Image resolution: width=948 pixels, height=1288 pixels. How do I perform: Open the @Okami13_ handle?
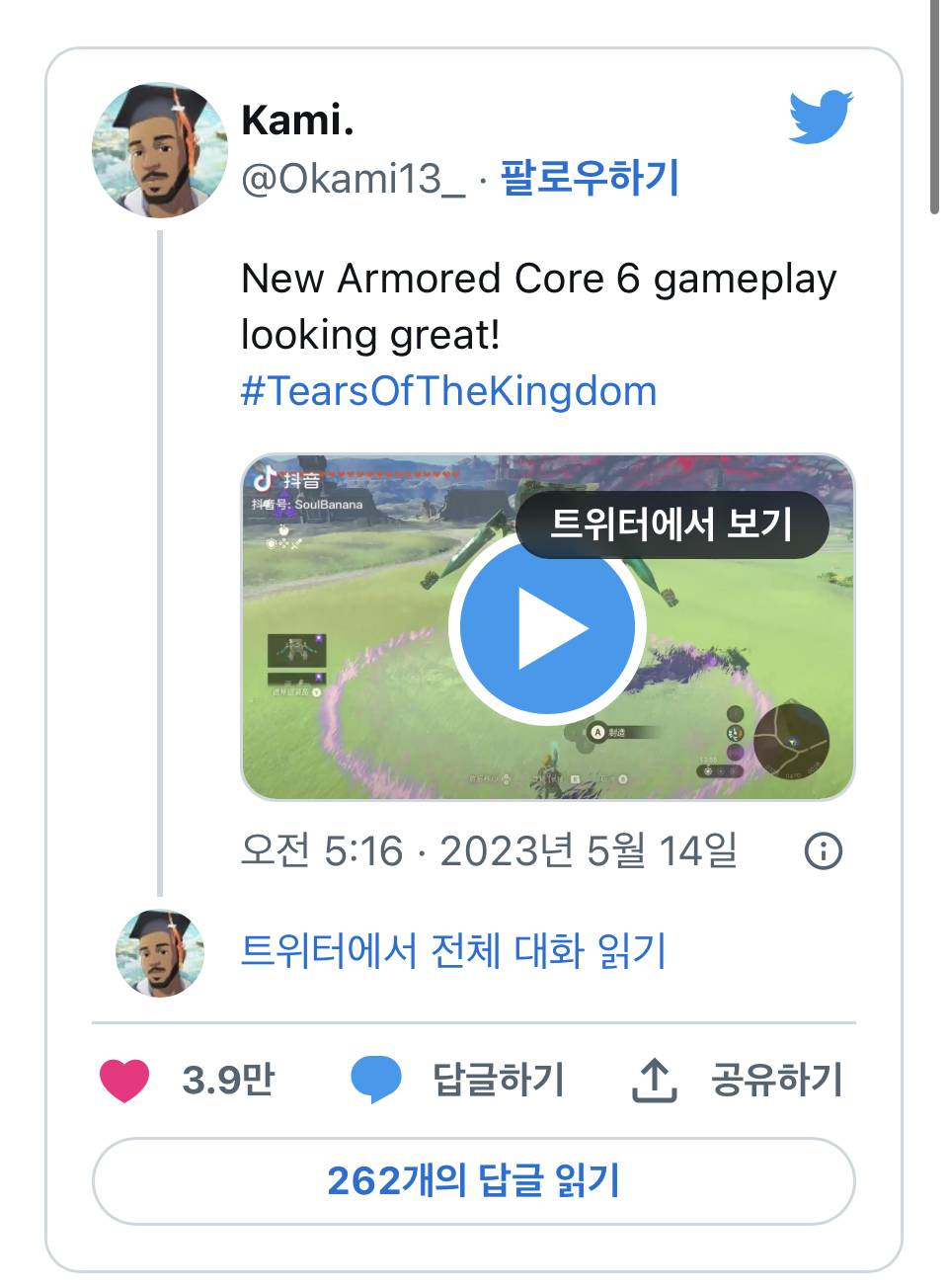354,179
